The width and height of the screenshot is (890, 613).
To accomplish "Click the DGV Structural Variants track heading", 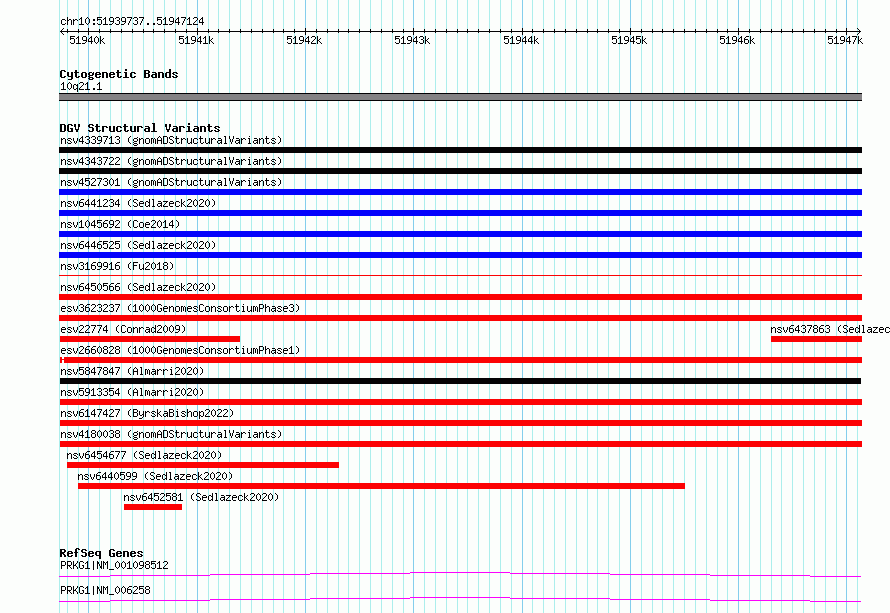I will point(140,128).
